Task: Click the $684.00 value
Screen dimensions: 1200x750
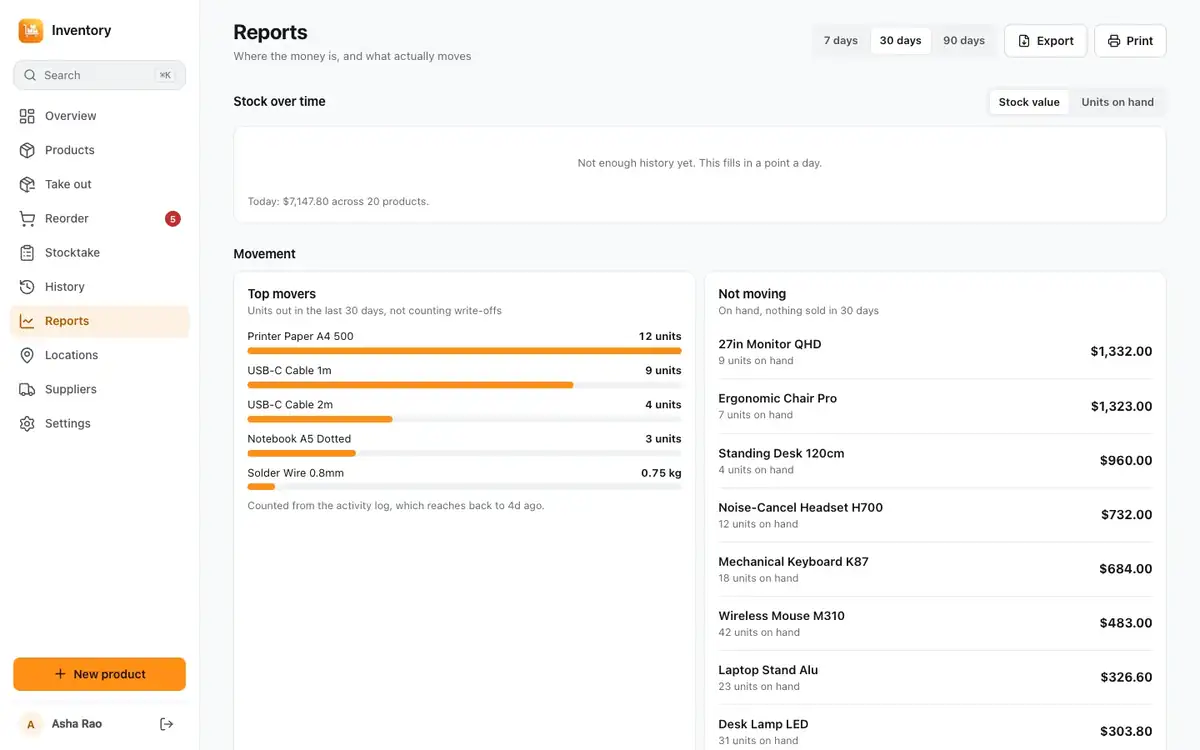Action: [1126, 569]
